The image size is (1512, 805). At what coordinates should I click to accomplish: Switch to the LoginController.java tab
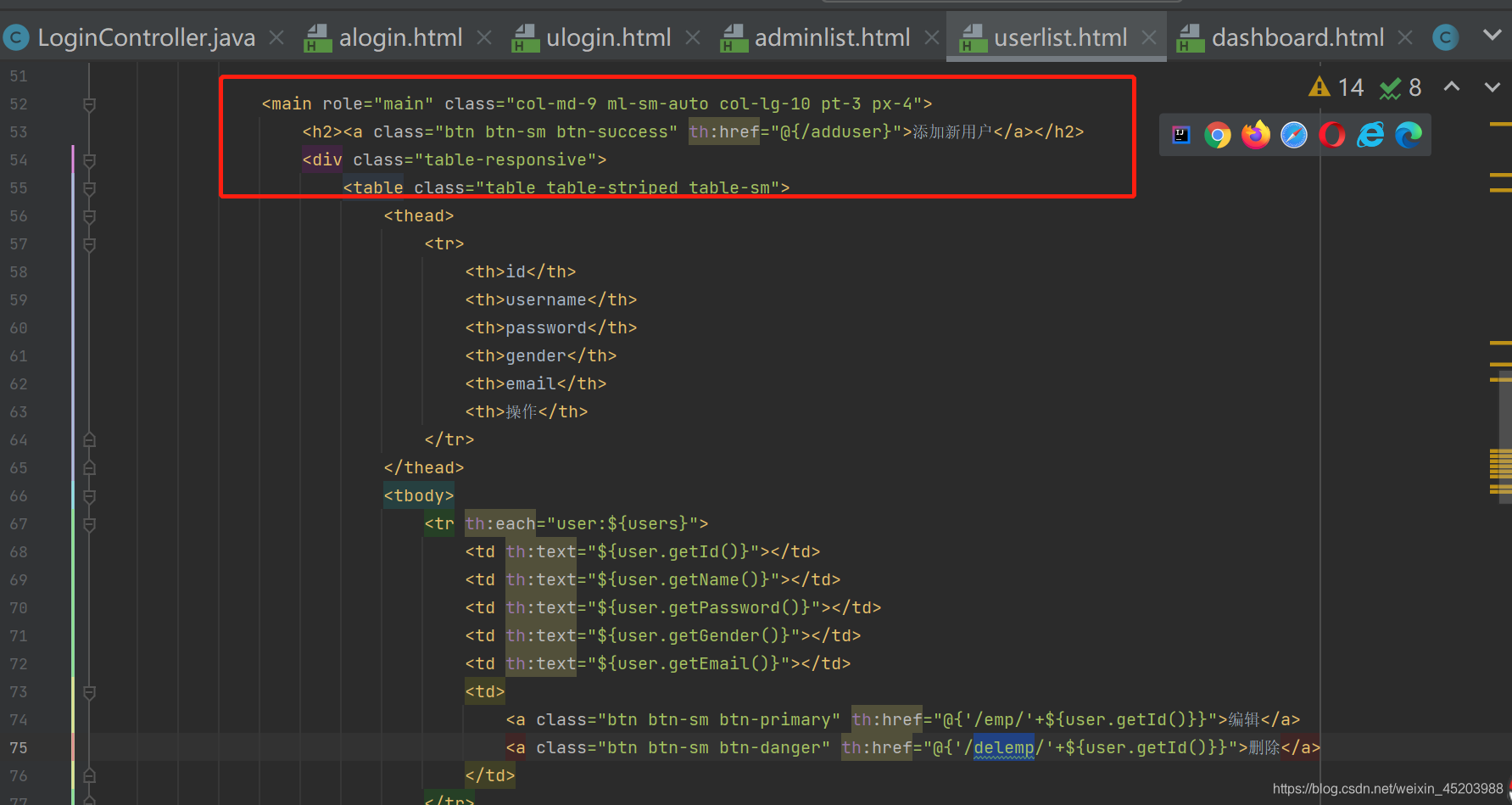click(x=146, y=37)
